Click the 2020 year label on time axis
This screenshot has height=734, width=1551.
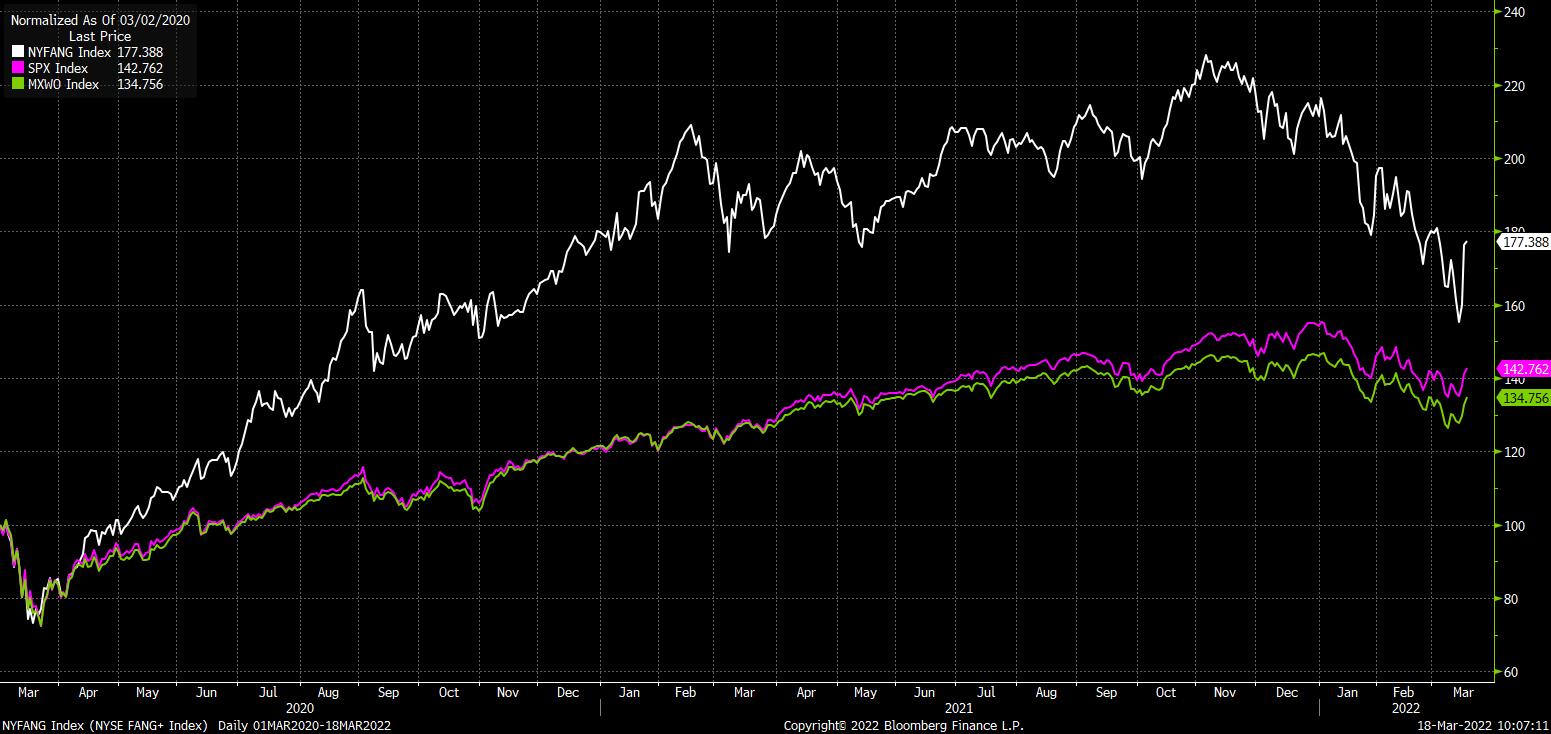pyautogui.click(x=300, y=707)
